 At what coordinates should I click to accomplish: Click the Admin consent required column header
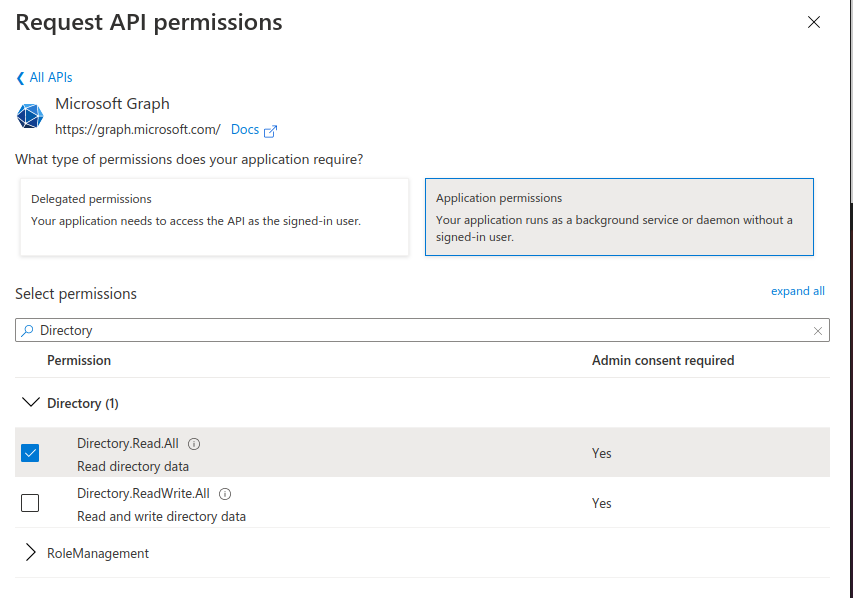[x=663, y=360]
